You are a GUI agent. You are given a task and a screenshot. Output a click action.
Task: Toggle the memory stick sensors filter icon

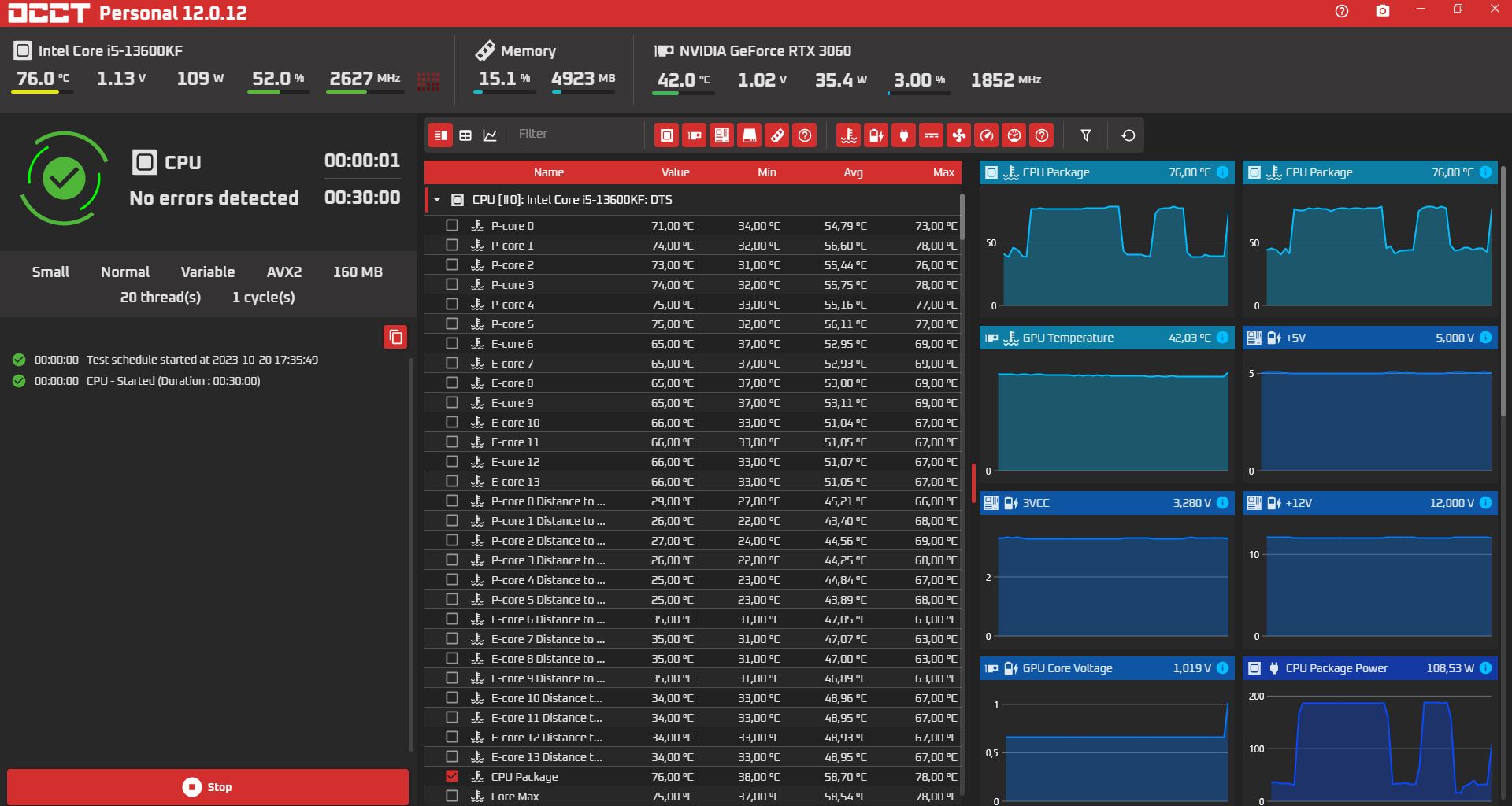pyautogui.click(x=777, y=135)
